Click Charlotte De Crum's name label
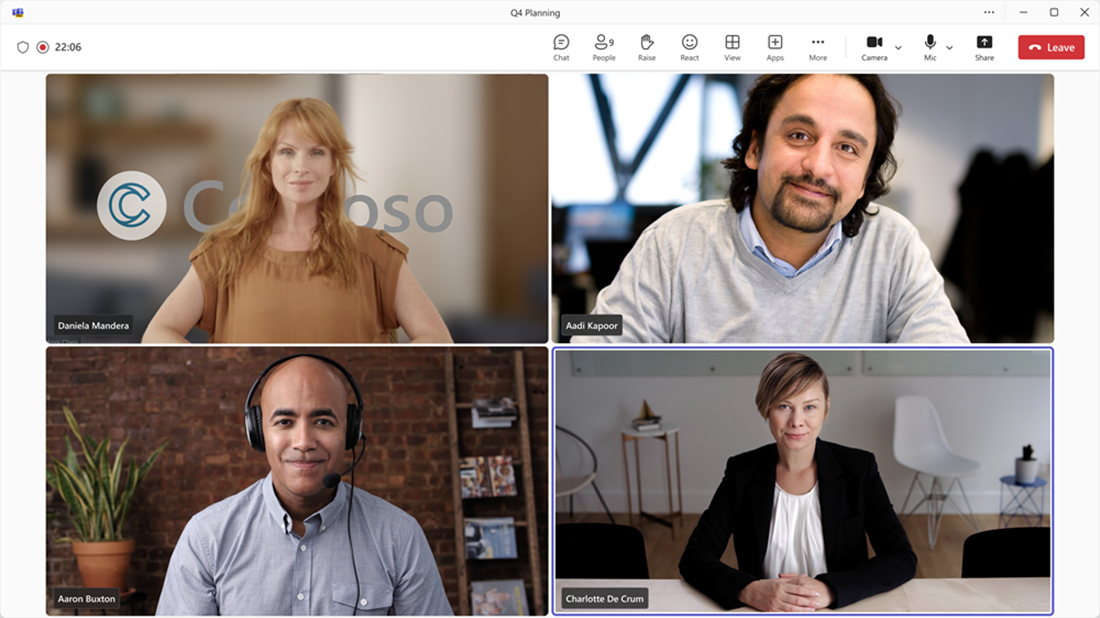Screen dimensions: 1100x618 pyautogui.click(x=604, y=598)
